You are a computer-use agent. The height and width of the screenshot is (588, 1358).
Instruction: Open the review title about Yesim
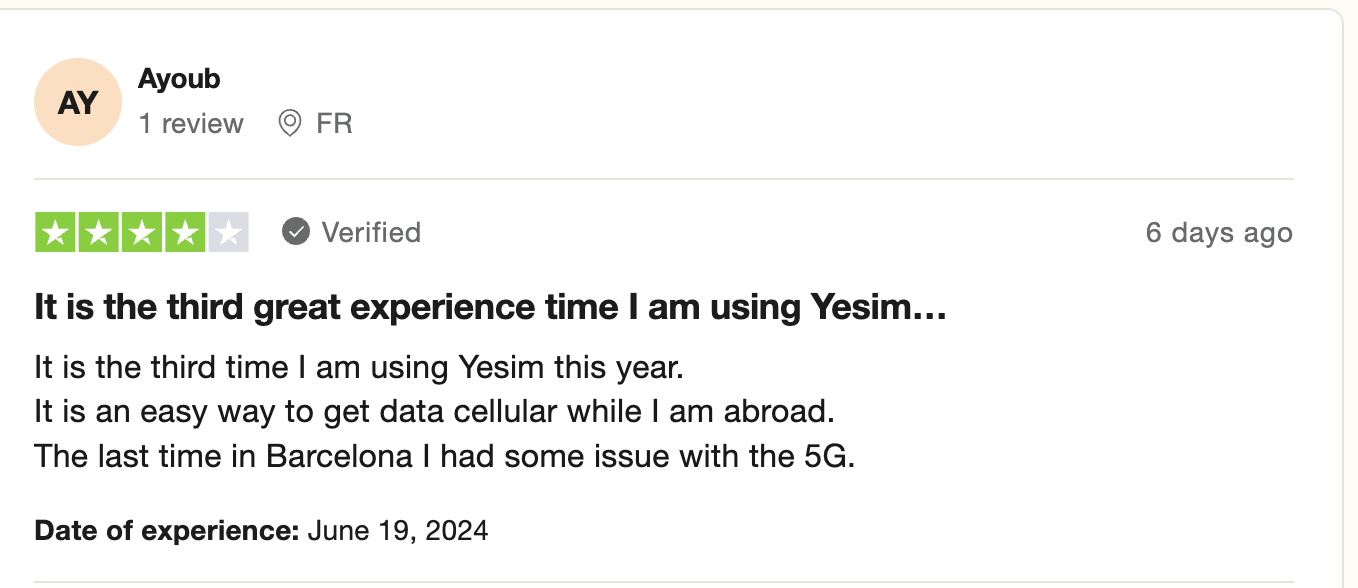point(490,308)
